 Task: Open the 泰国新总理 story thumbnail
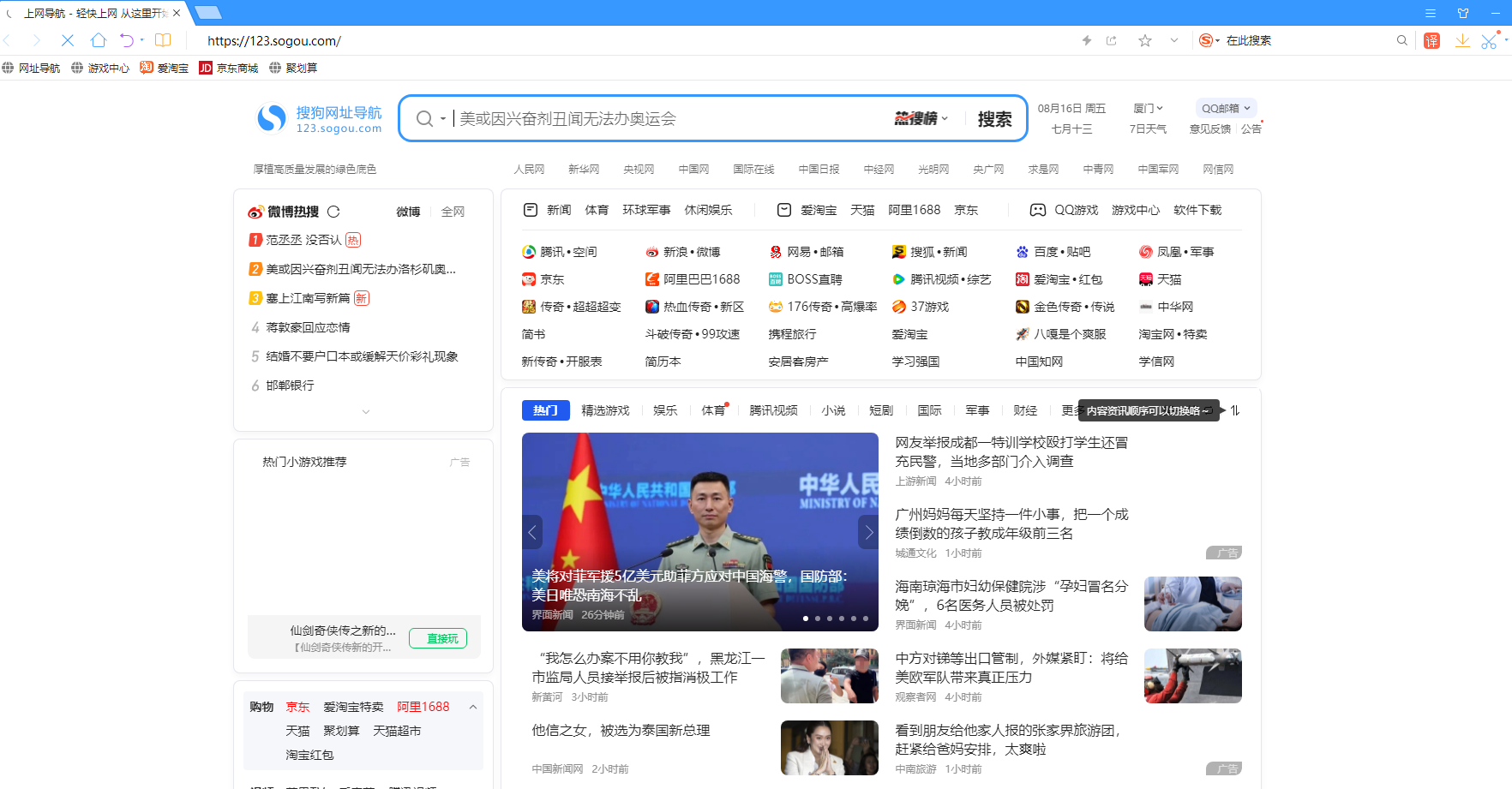point(830,748)
